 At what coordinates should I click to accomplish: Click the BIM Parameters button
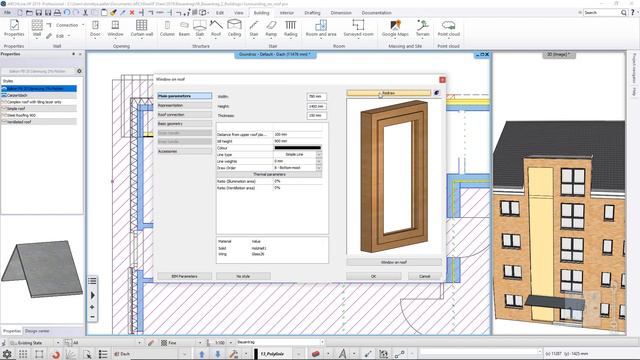coord(184,276)
